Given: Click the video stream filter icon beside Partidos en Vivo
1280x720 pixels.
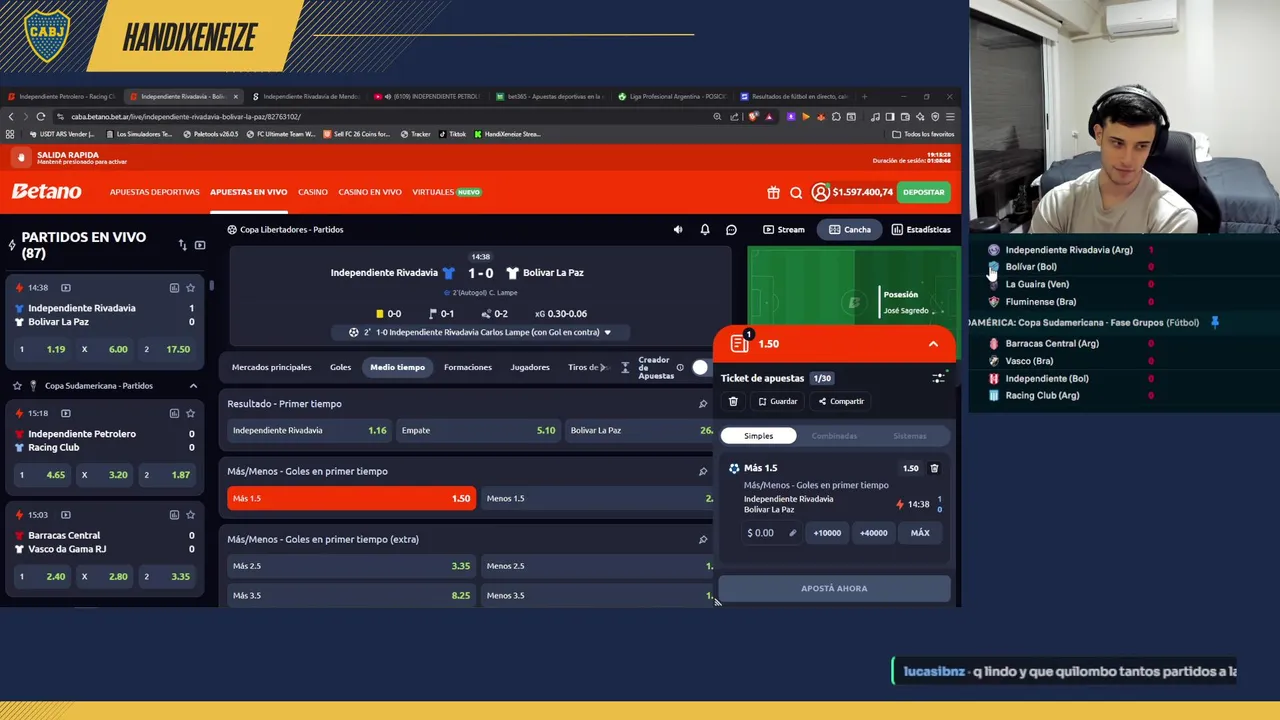Looking at the screenshot, I should (x=200, y=245).
